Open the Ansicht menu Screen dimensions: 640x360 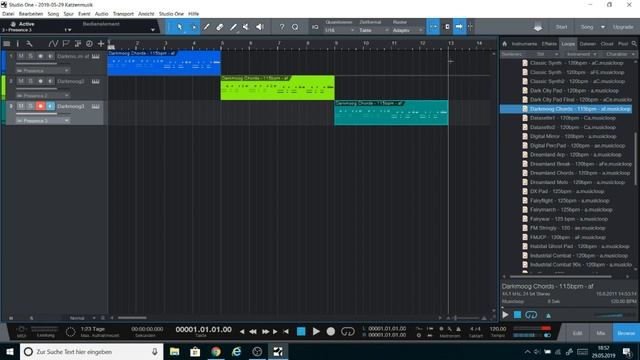tap(146, 14)
